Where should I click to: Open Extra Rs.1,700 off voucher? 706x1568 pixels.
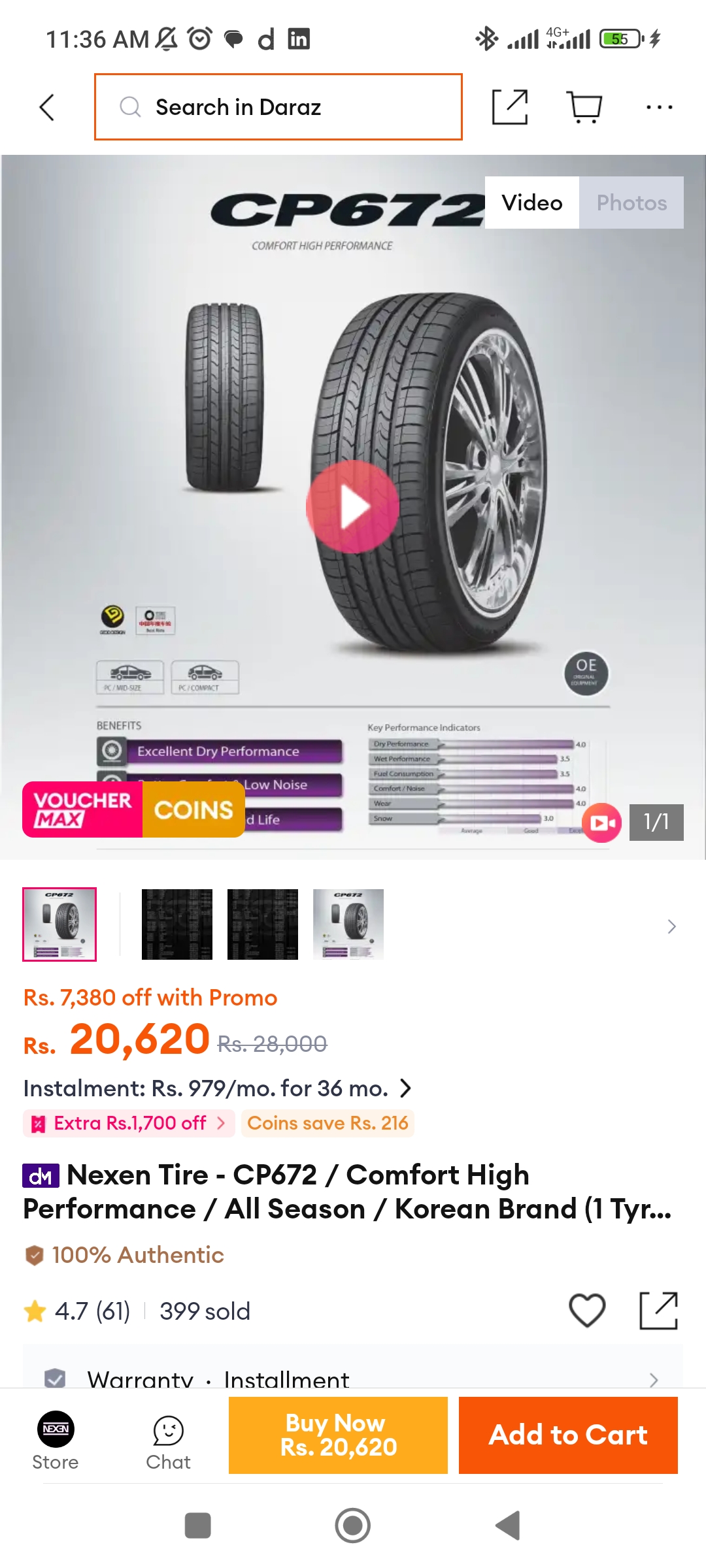pyautogui.click(x=129, y=1123)
